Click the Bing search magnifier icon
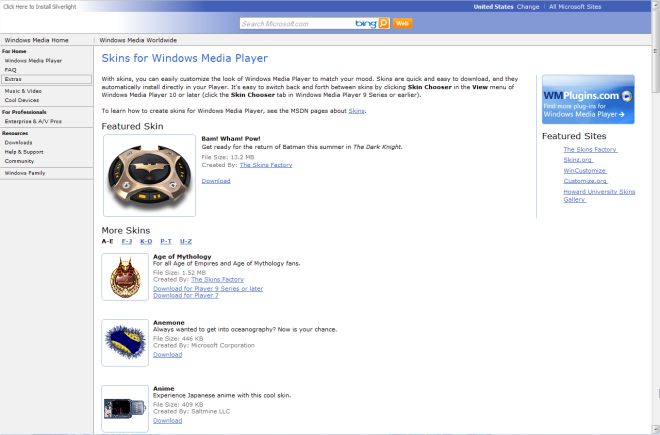The image size is (660, 435). click(x=383, y=23)
